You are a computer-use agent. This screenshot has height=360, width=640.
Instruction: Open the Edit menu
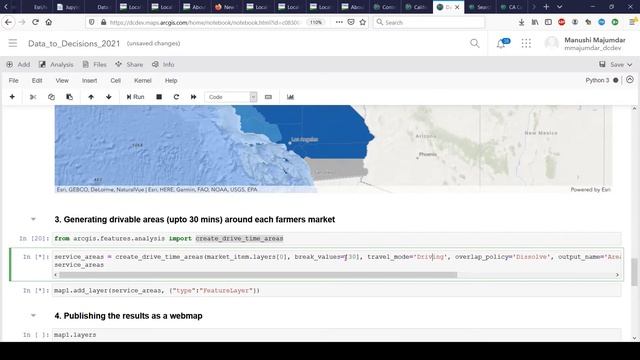coord(37,81)
